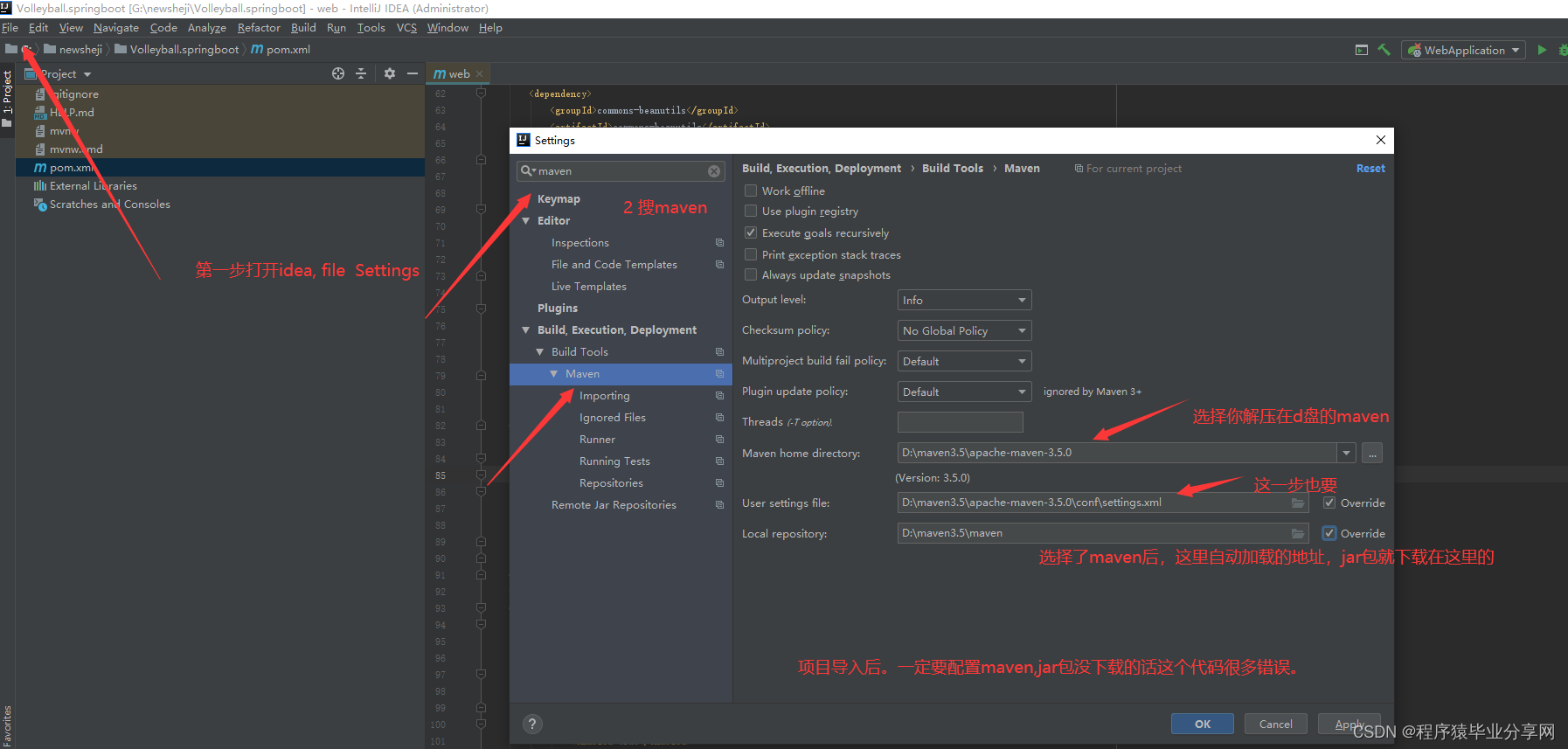Uncheck Execute goals recursively
This screenshot has width=1568, height=749.
751,232
